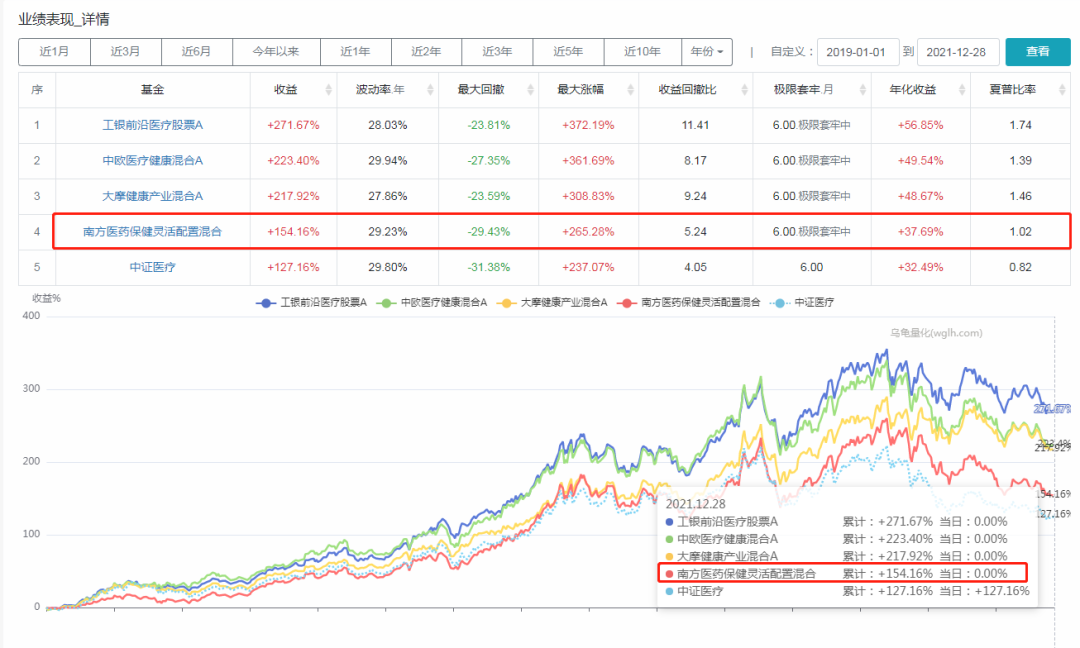This screenshot has height=648, width=1080.
Task: Click the +49.54% annualized return cell
Action: pyautogui.click(x=921, y=160)
